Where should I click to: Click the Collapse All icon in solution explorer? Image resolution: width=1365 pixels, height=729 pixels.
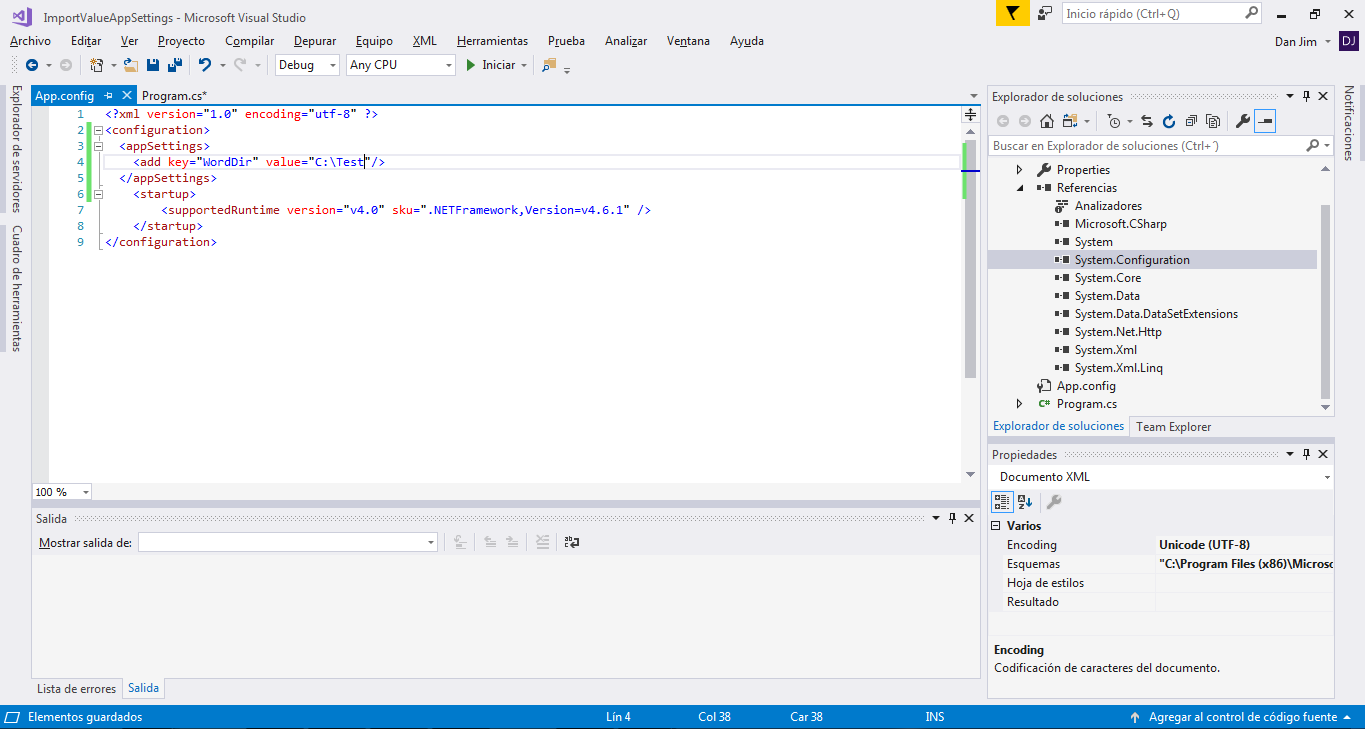click(x=1190, y=122)
